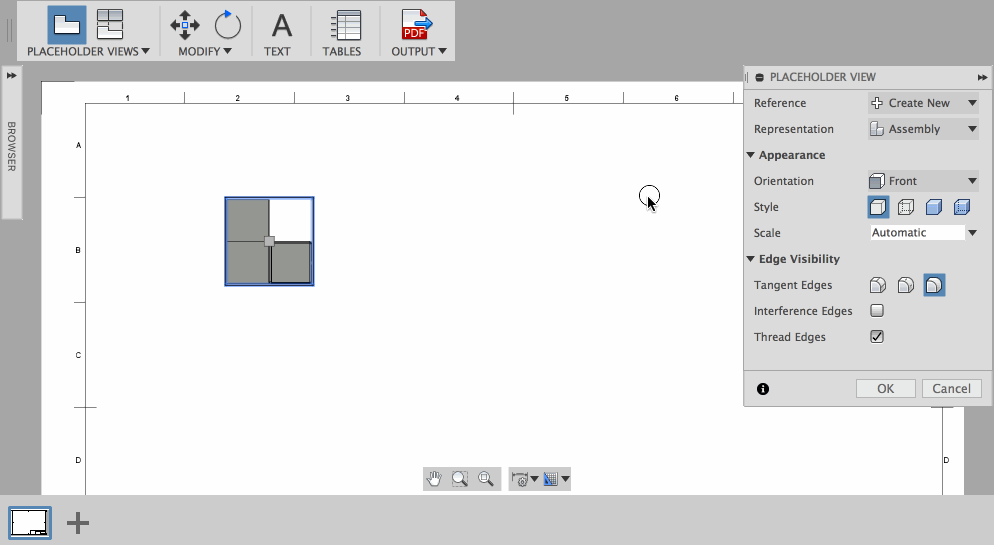Click the Scale Automatic input field

[x=917, y=233]
